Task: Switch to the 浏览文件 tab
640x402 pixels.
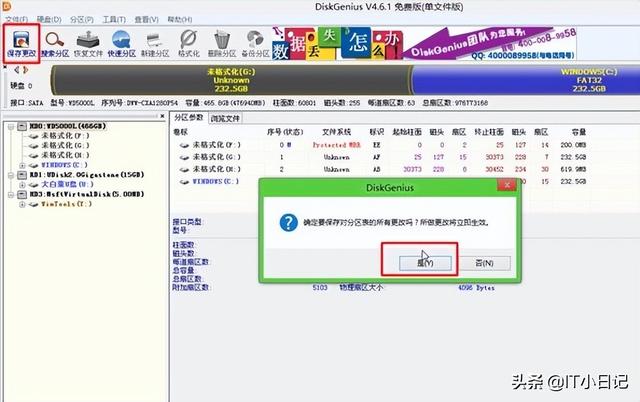Action: point(225,118)
